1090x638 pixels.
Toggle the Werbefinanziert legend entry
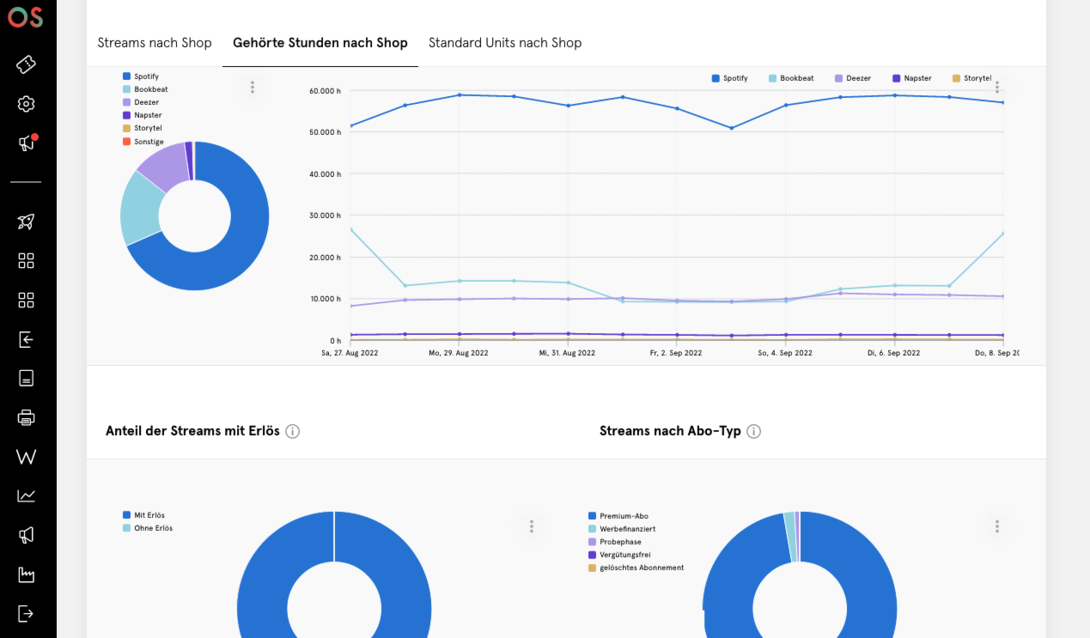click(622, 529)
